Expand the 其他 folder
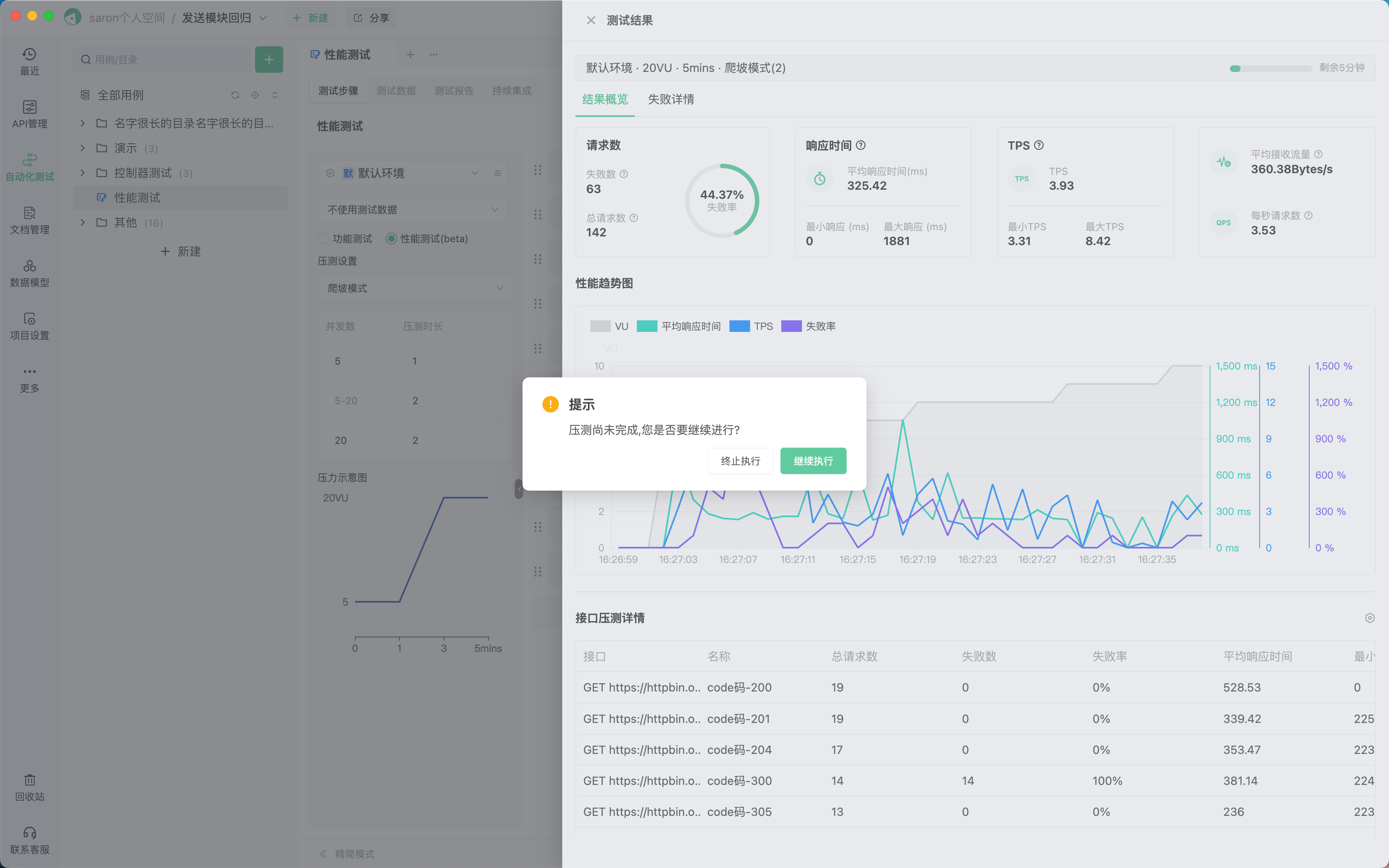The height and width of the screenshot is (868, 1389). pos(83,222)
